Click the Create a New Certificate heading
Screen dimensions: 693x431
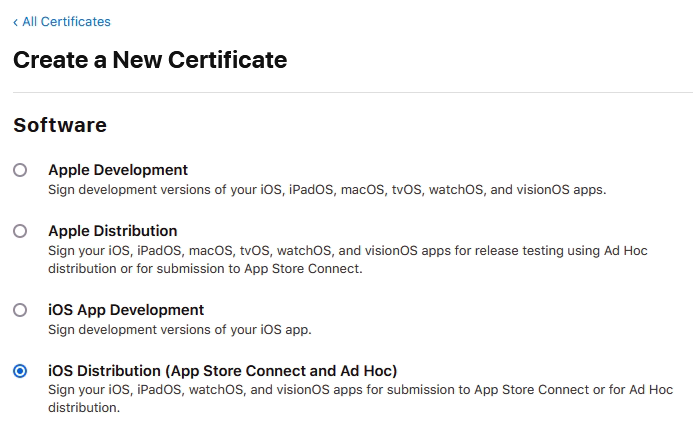[x=150, y=60]
